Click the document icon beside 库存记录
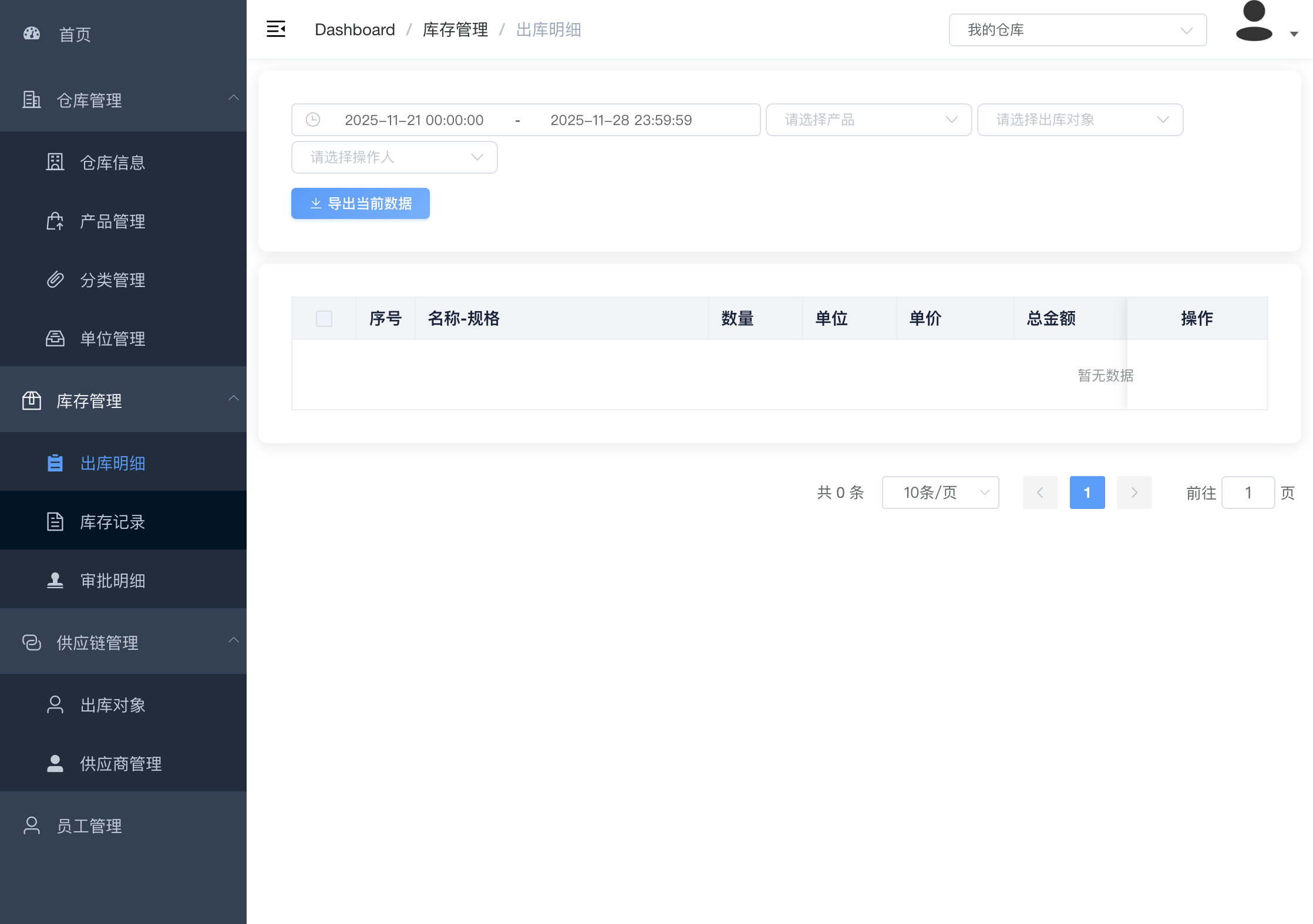 tap(55, 521)
